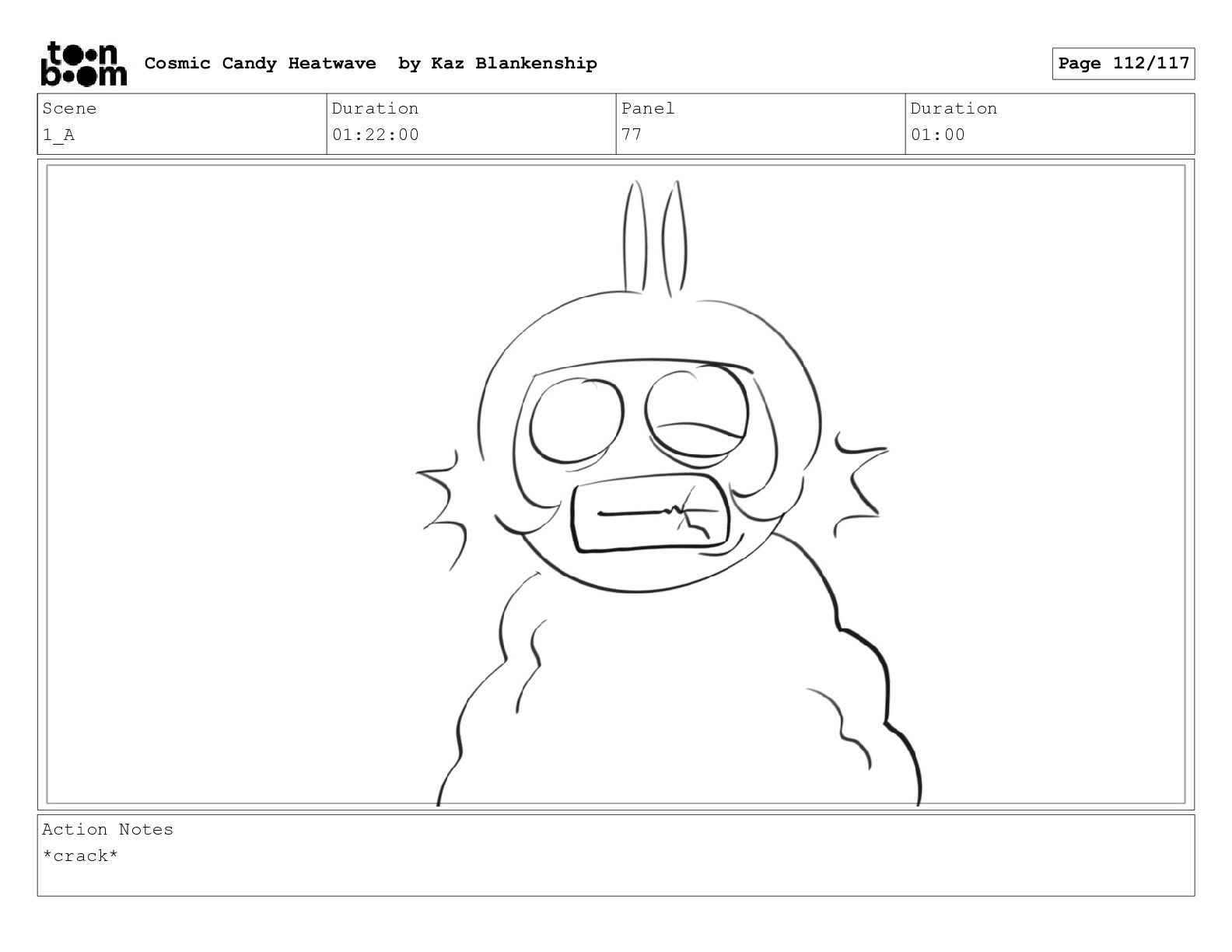The image size is (1232, 952).
Task: Select the scene value "1_A"
Action: (58, 135)
